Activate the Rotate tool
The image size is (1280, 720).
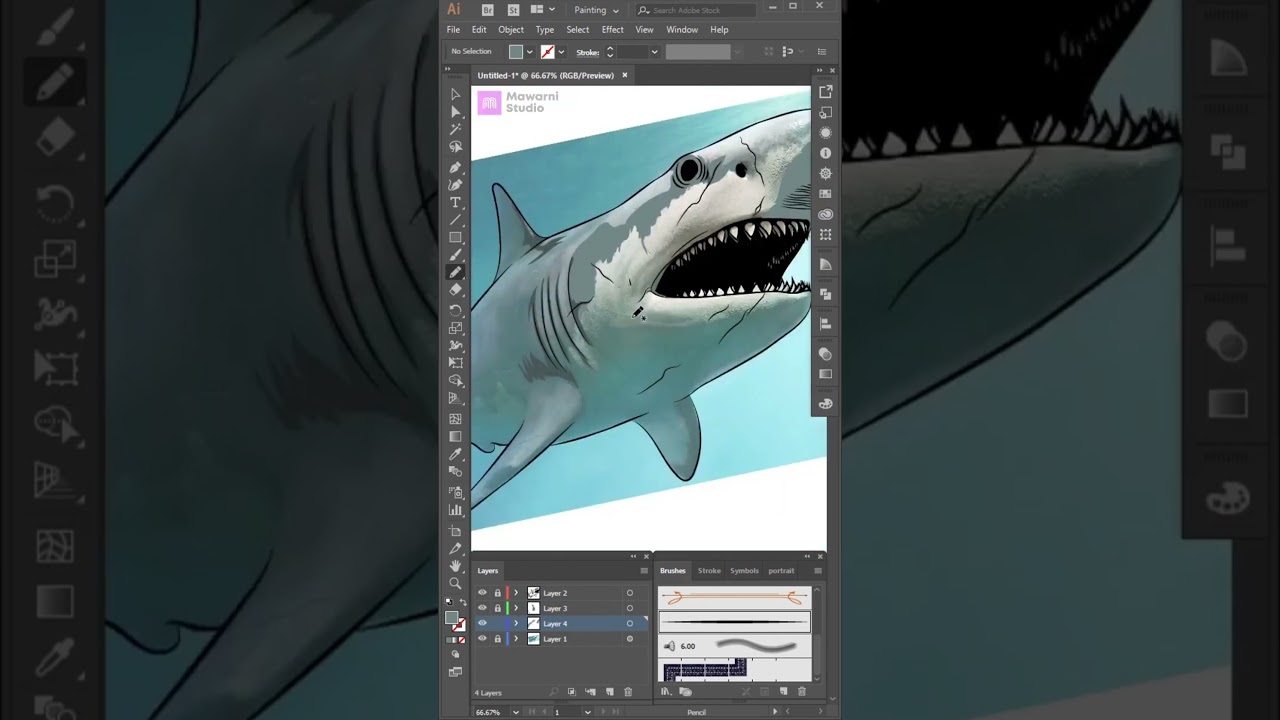[x=455, y=310]
